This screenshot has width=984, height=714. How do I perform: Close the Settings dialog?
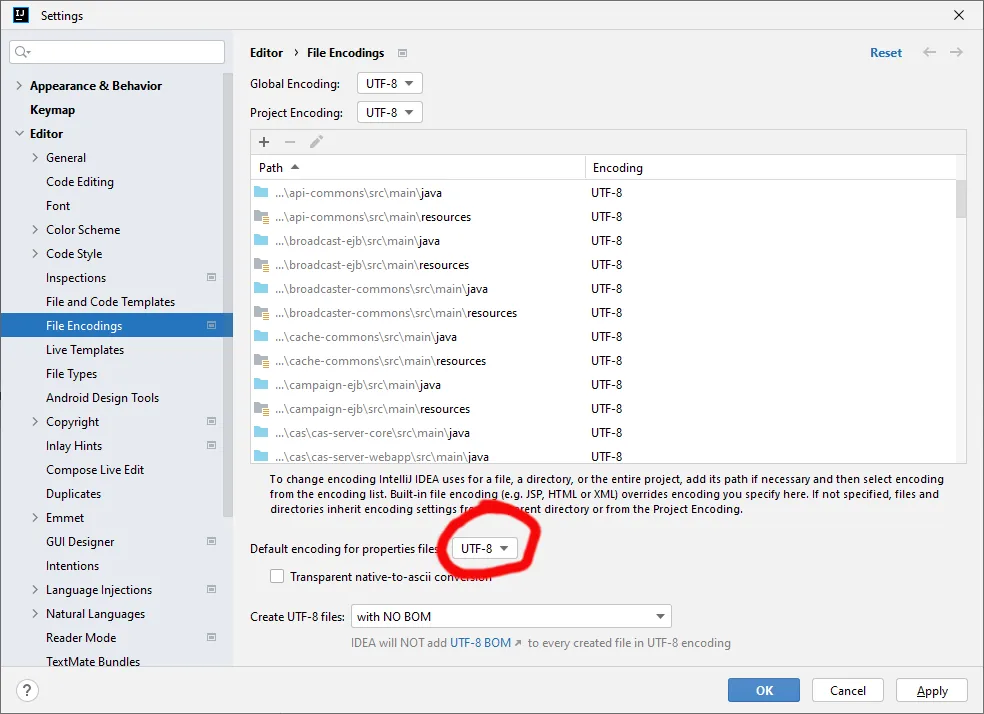pos(958,15)
